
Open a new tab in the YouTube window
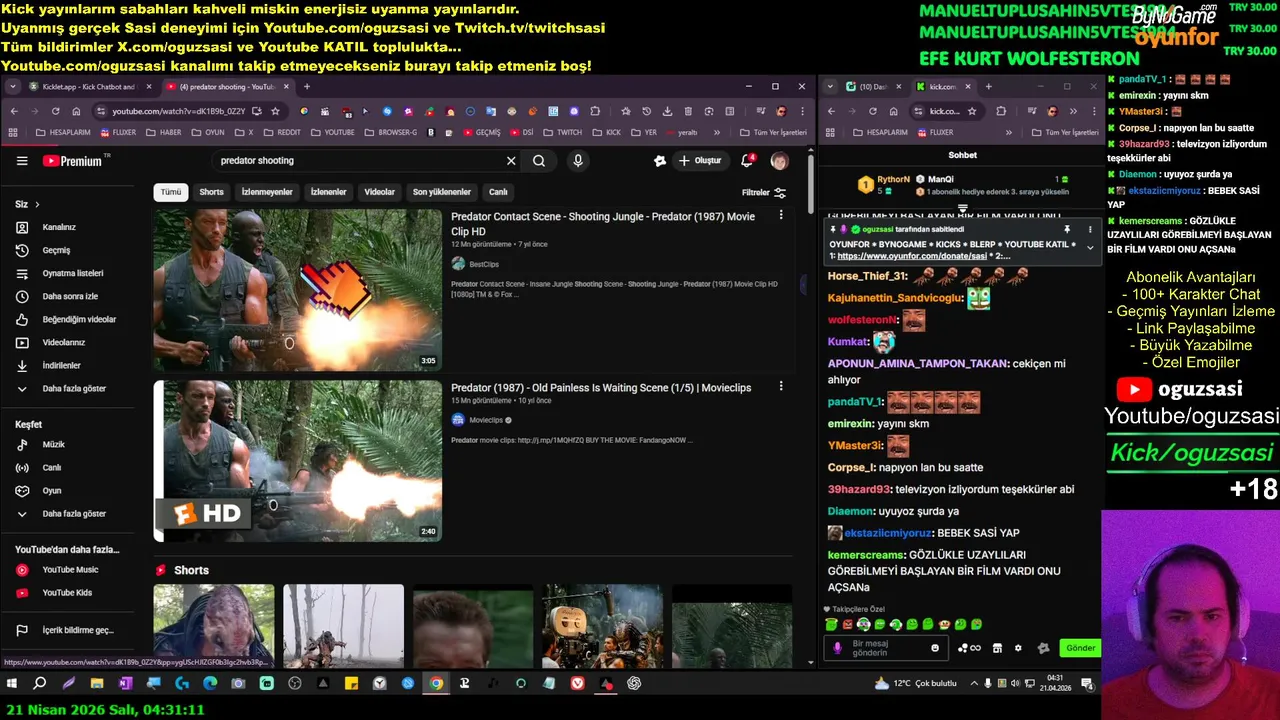[307, 87]
